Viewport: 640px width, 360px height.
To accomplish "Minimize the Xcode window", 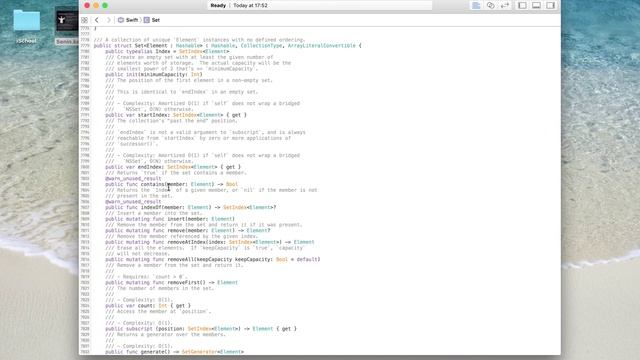I will [96, 5].
